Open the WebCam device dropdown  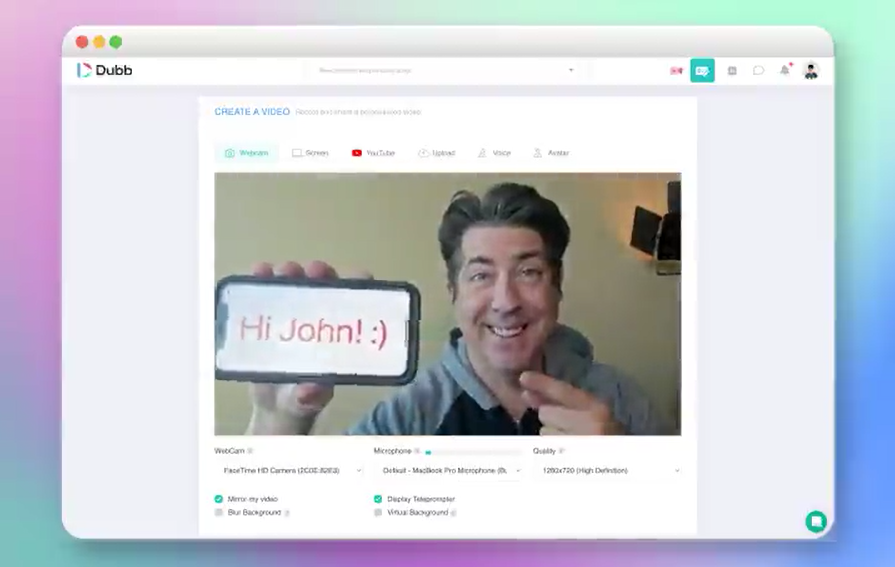(x=291, y=470)
